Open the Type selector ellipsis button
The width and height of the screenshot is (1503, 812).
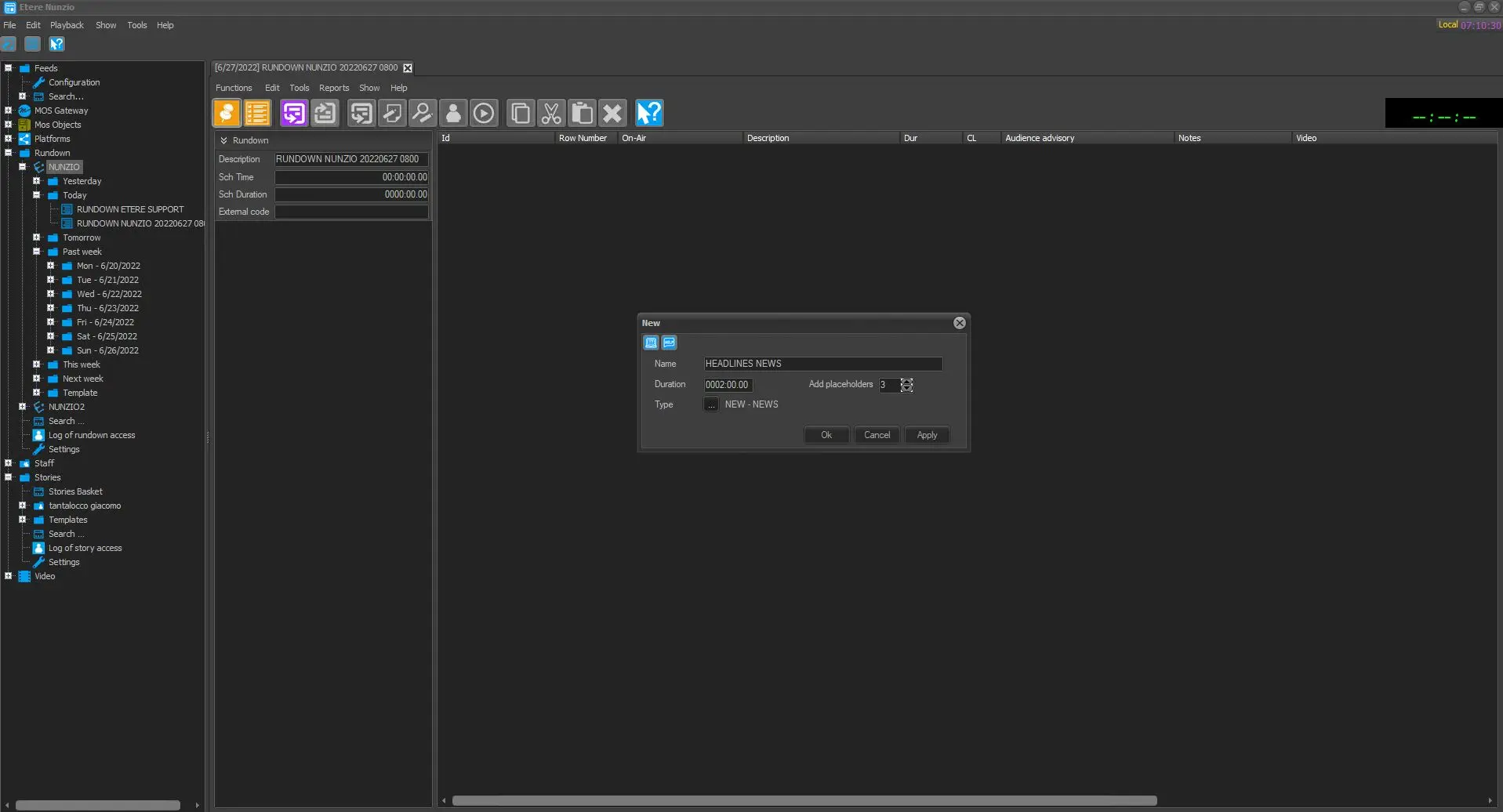point(710,404)
